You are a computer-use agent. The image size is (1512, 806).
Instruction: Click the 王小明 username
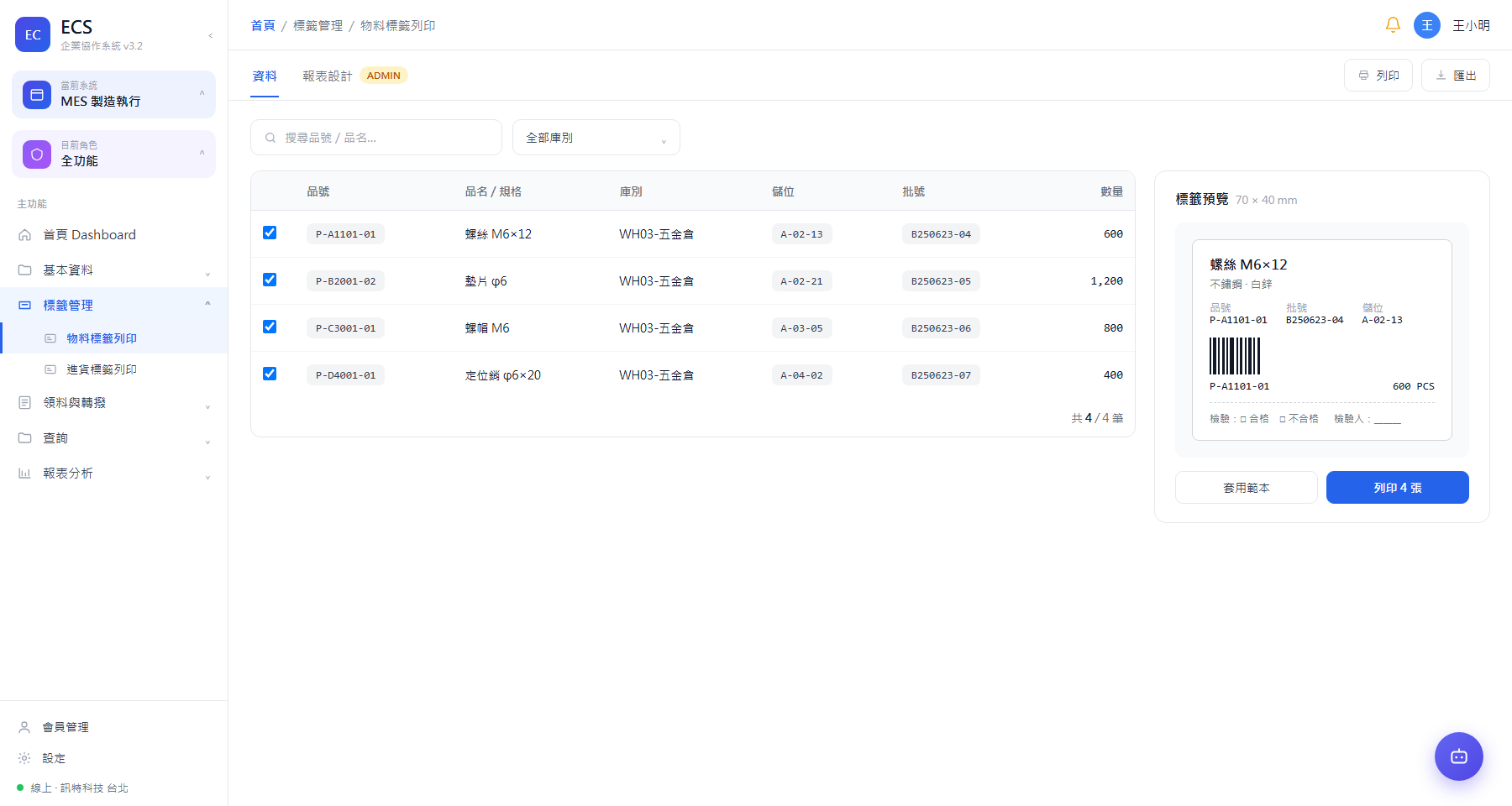point(1472,26)
